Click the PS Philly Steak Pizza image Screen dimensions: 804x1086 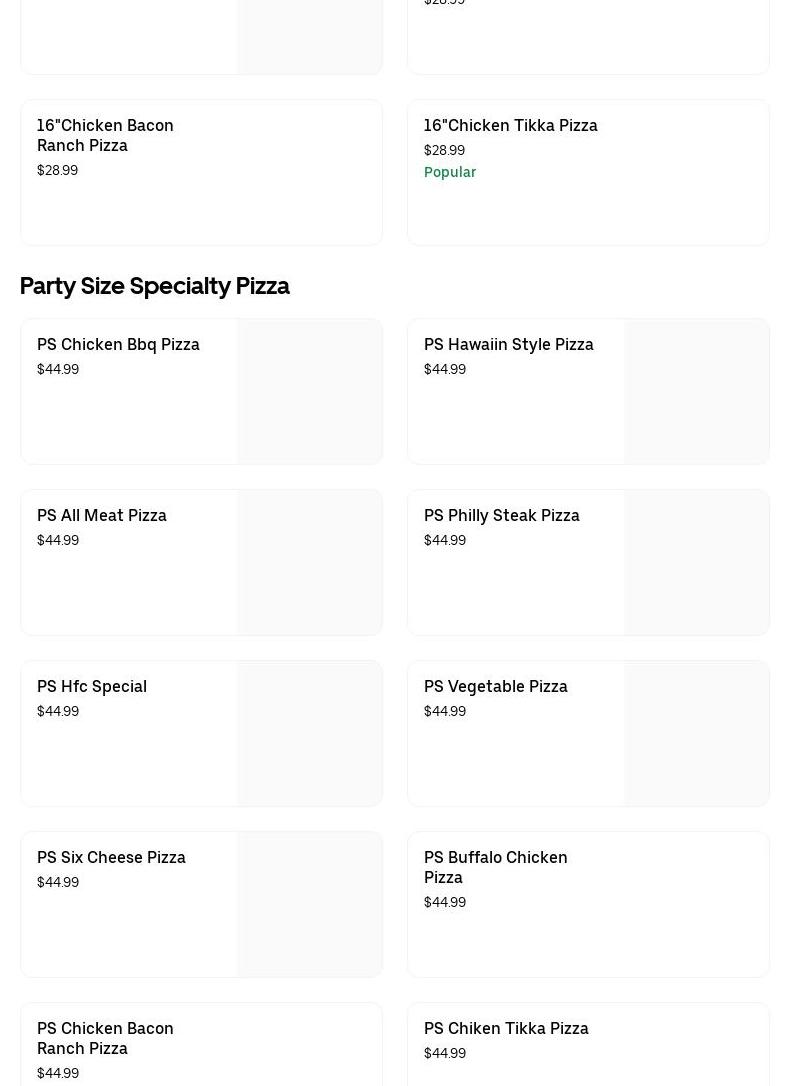[697, 562]
